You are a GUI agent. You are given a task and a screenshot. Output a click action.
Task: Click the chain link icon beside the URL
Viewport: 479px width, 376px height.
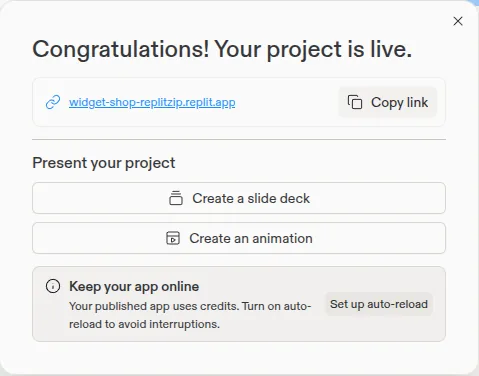click(53, 102)
